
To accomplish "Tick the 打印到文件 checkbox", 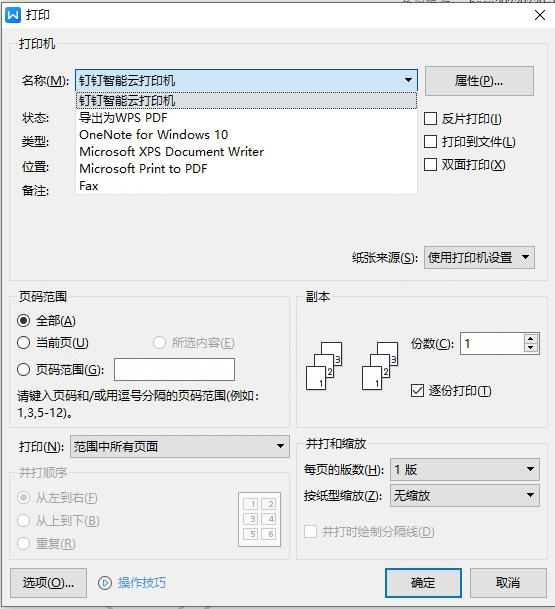I will [430, 141].
